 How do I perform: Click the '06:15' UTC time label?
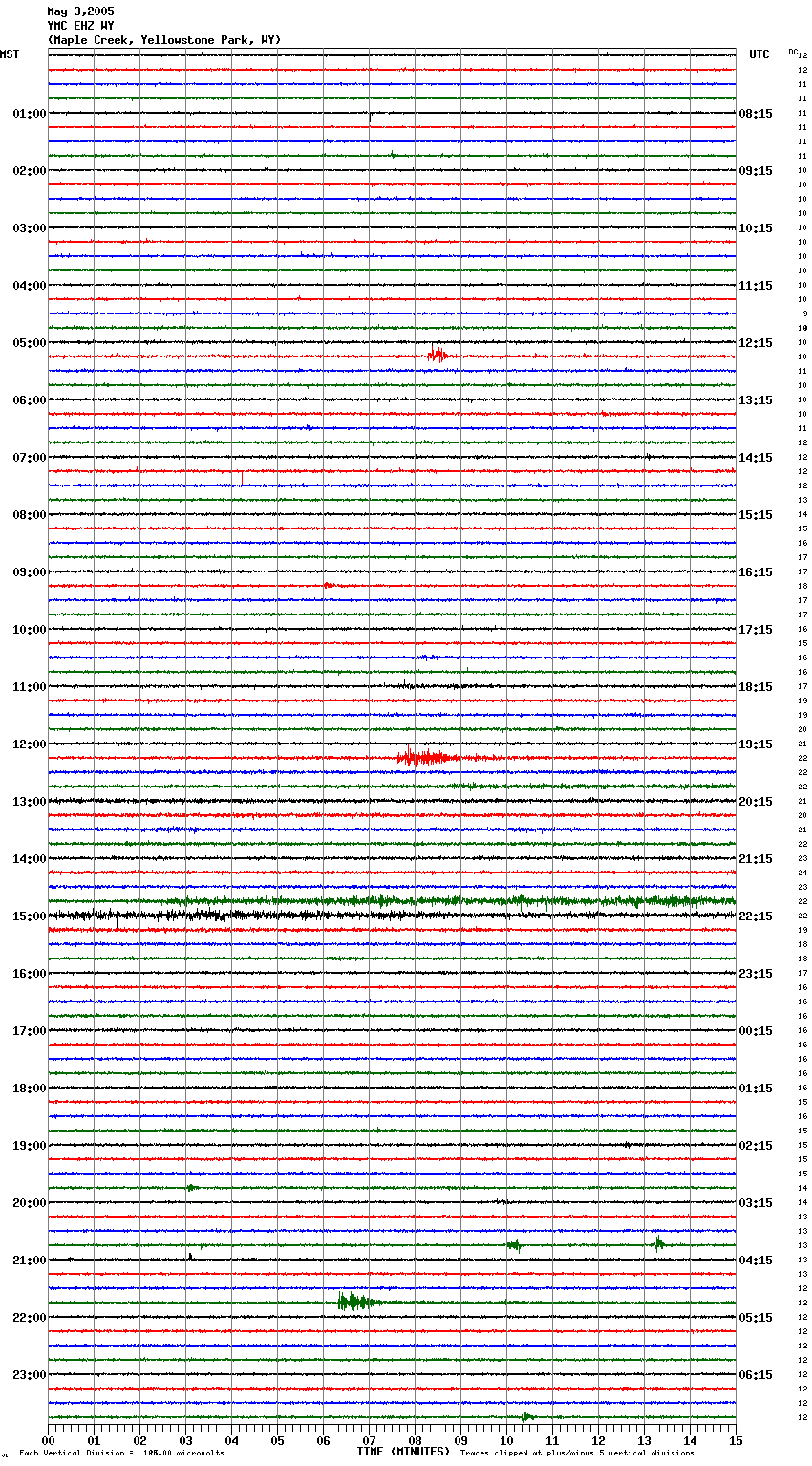[756, 1375]
